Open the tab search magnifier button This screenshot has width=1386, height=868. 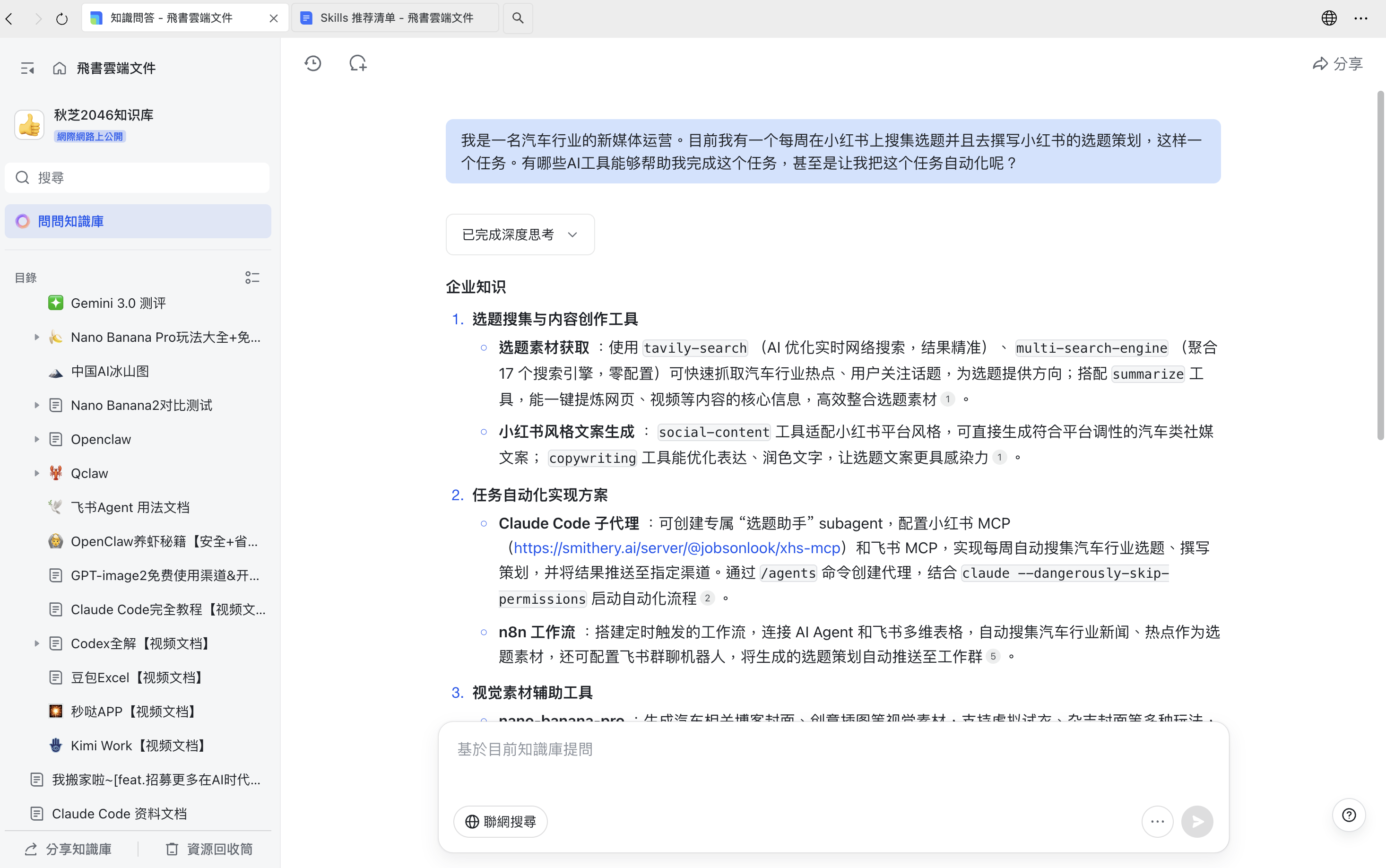(x=518, y=18)
